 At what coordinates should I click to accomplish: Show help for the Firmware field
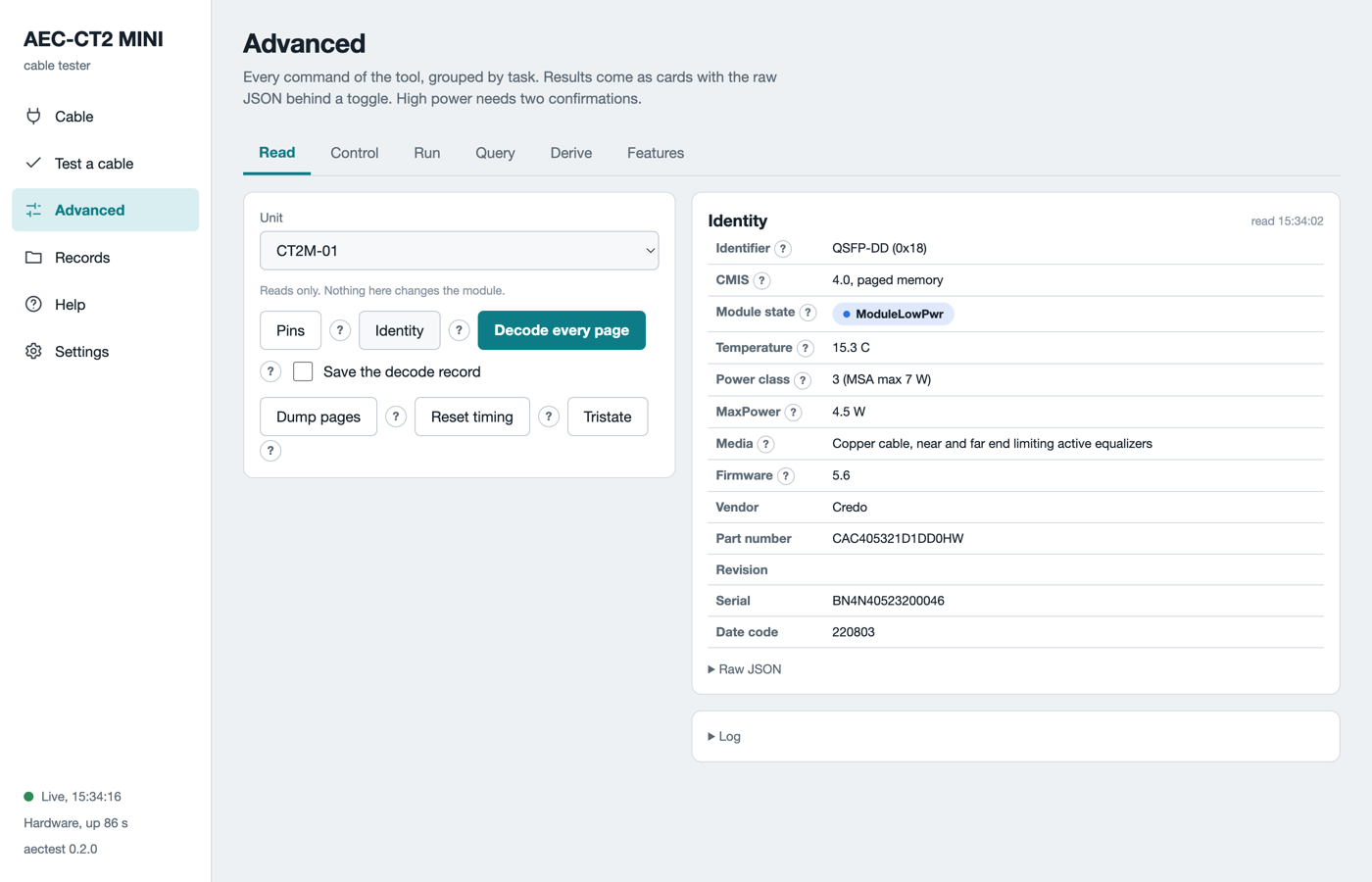coord(786,476)
